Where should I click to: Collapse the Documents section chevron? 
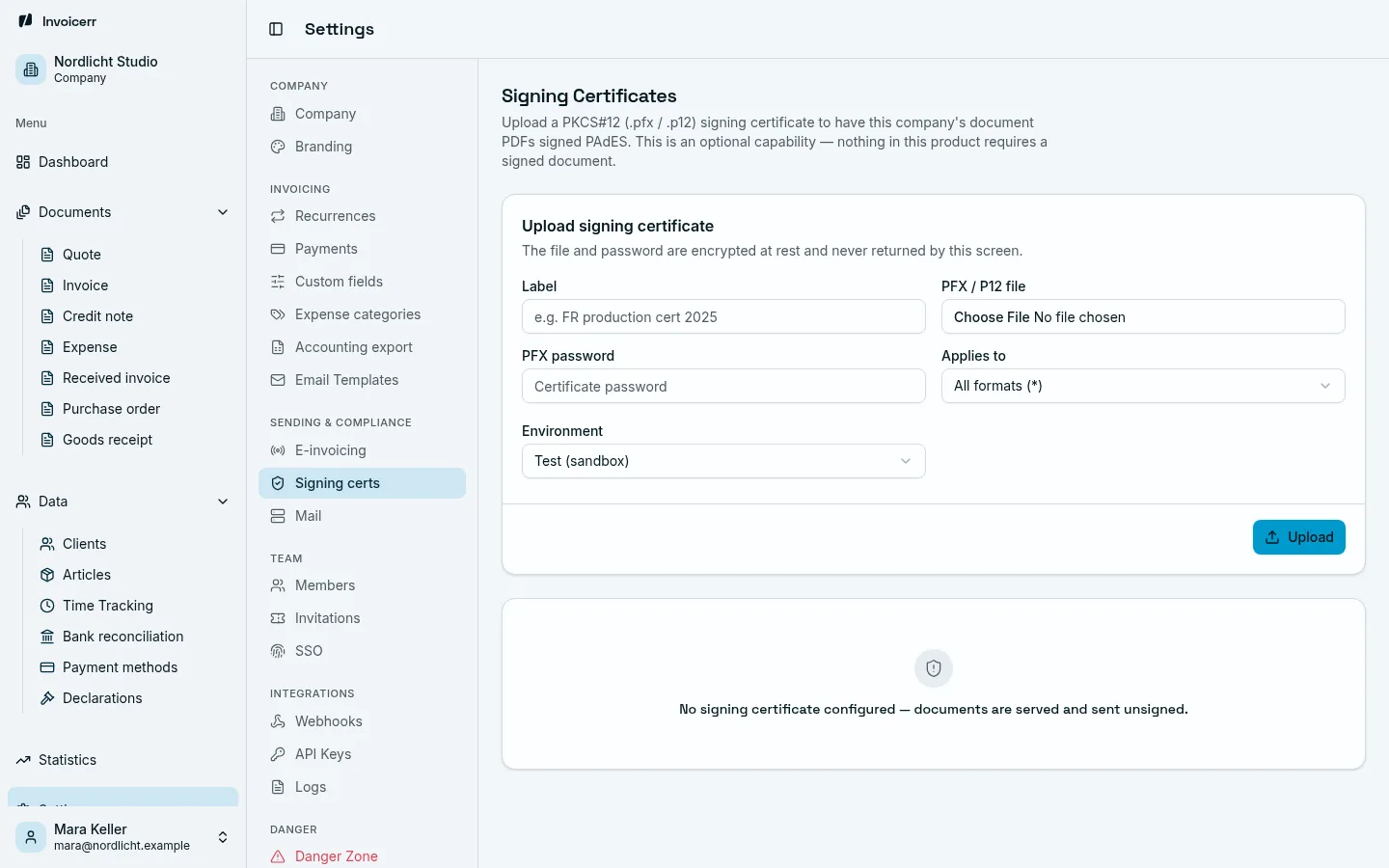click(x=223, y=212)
